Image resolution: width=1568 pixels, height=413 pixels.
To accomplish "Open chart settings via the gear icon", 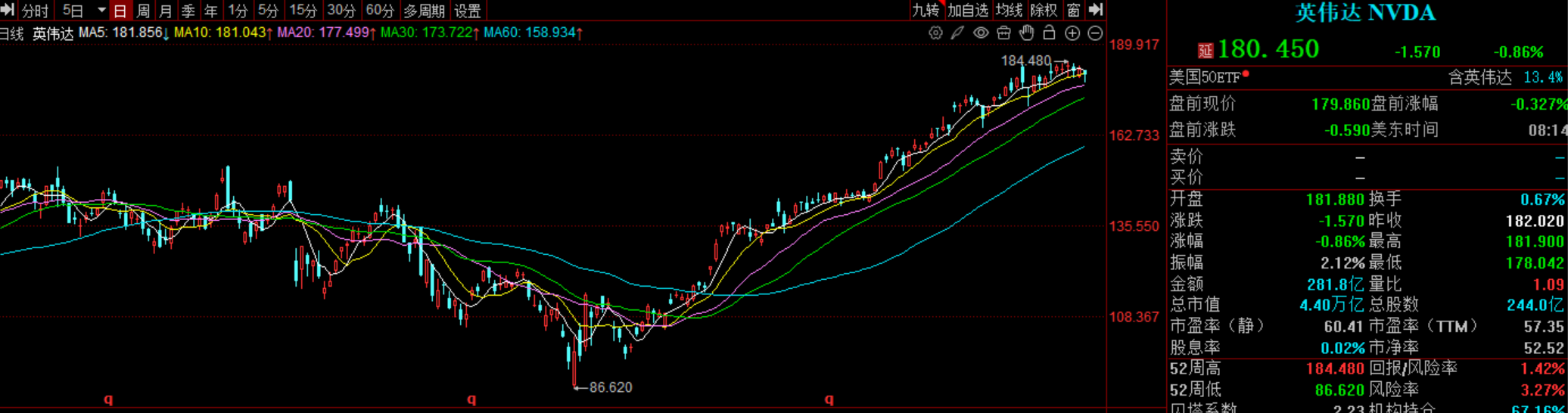I will [x=936, y=33].
